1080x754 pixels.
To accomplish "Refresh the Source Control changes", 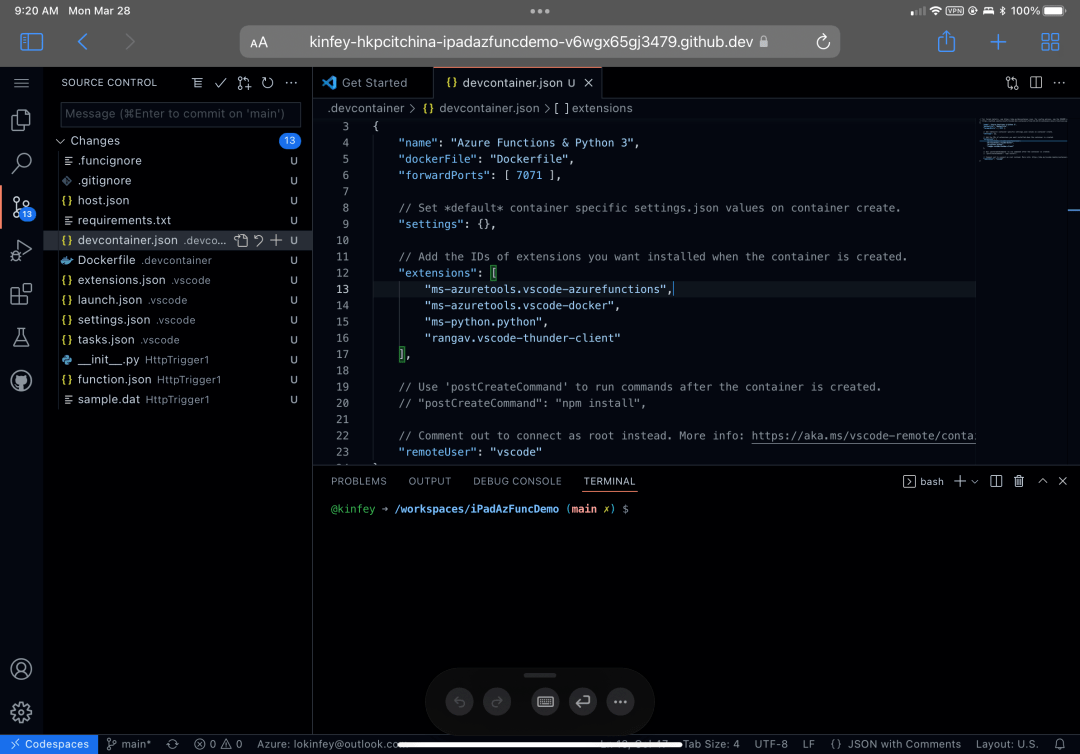I will point(267,82).
